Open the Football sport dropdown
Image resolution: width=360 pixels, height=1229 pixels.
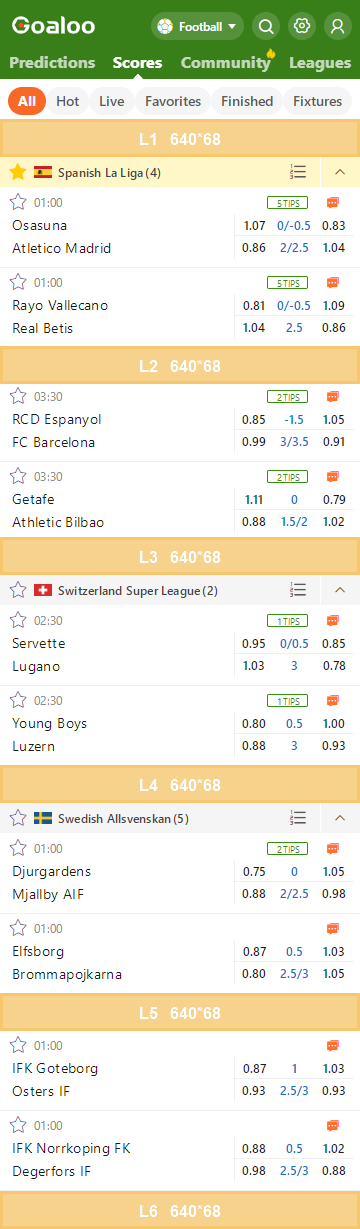pos(197,26)
